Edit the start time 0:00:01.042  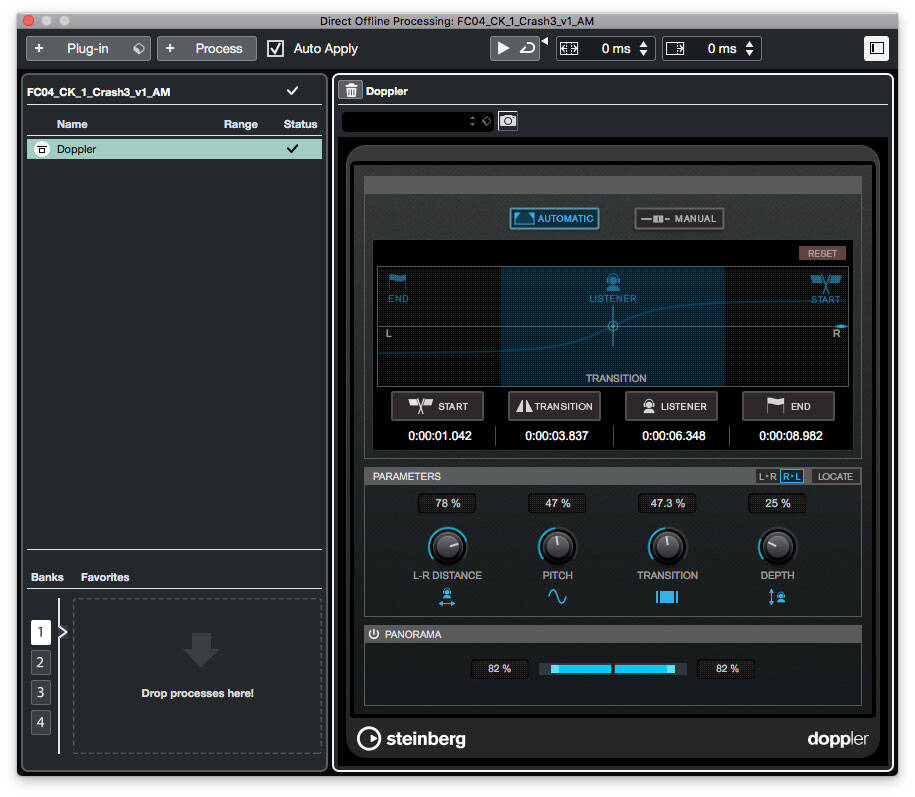439,436
